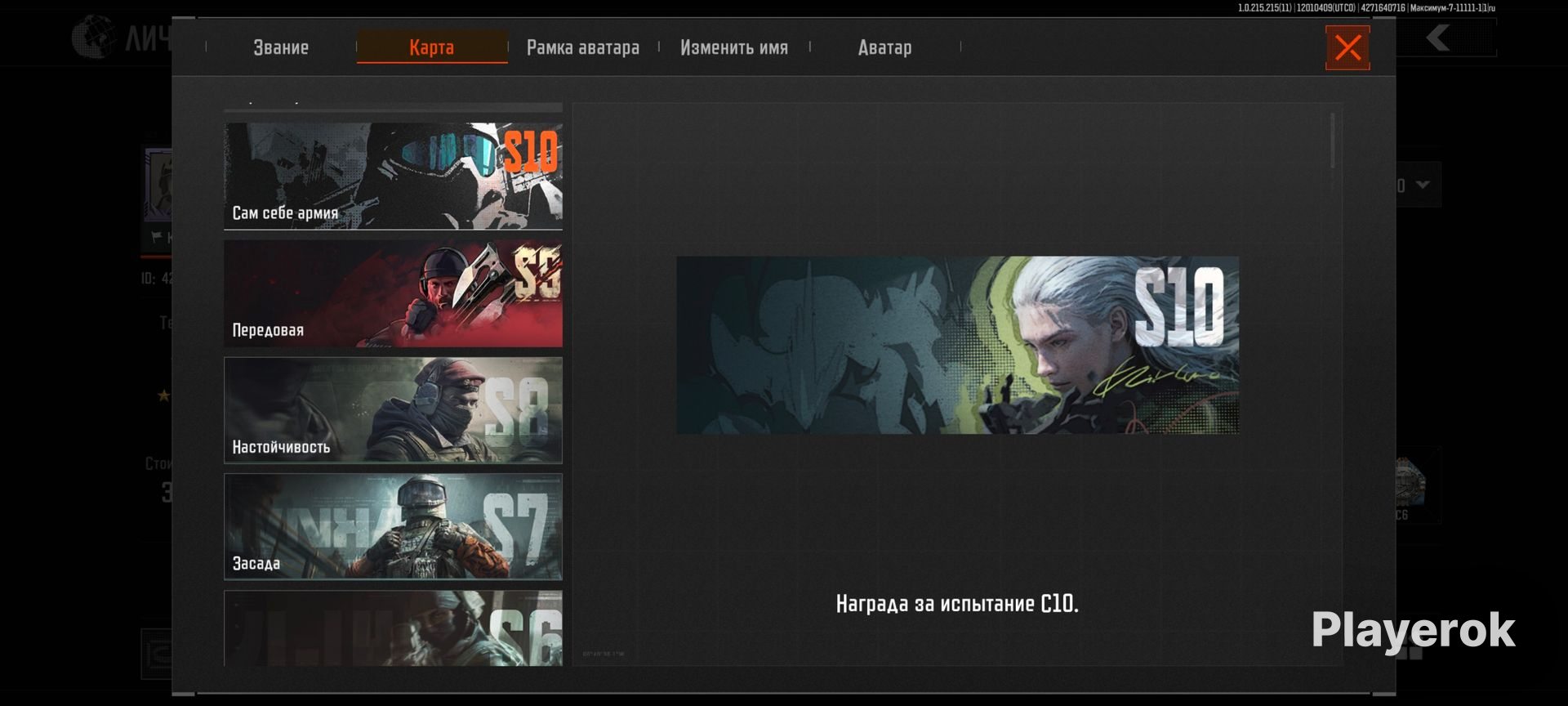
Task: Select the Передовая S9 card
Action: pos(393,293)
